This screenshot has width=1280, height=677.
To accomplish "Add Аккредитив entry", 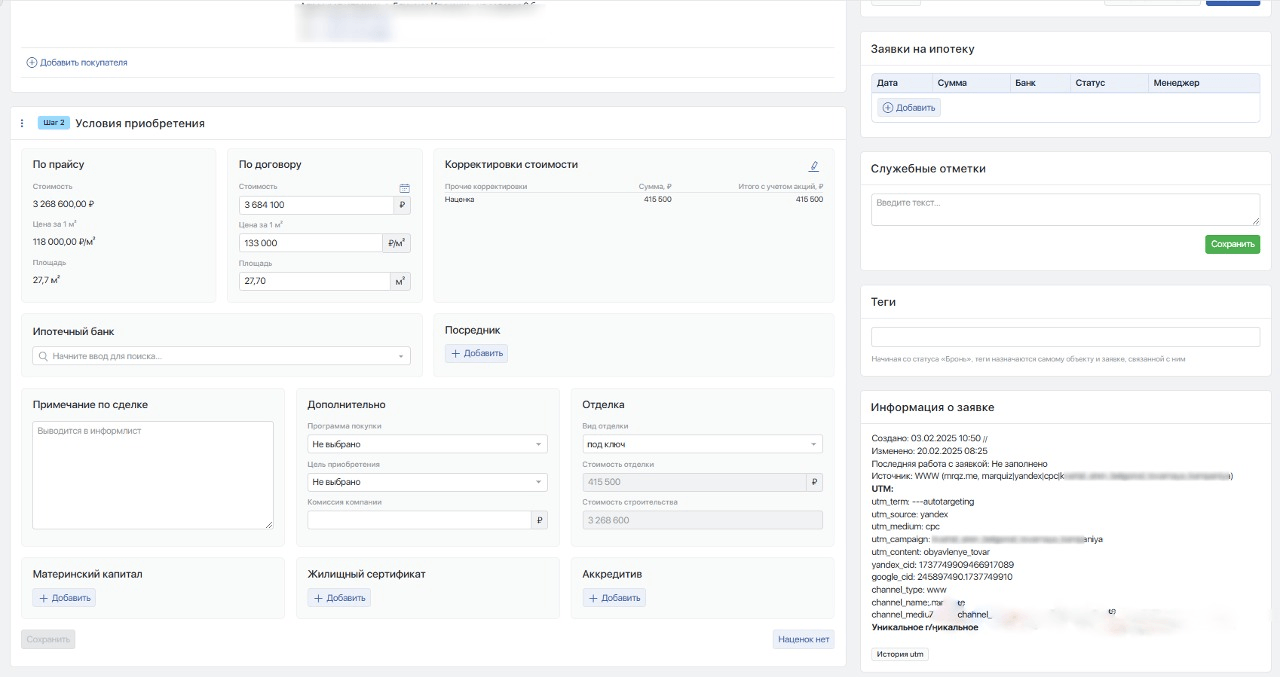I will pyautogui.click(x=614, y=598).
